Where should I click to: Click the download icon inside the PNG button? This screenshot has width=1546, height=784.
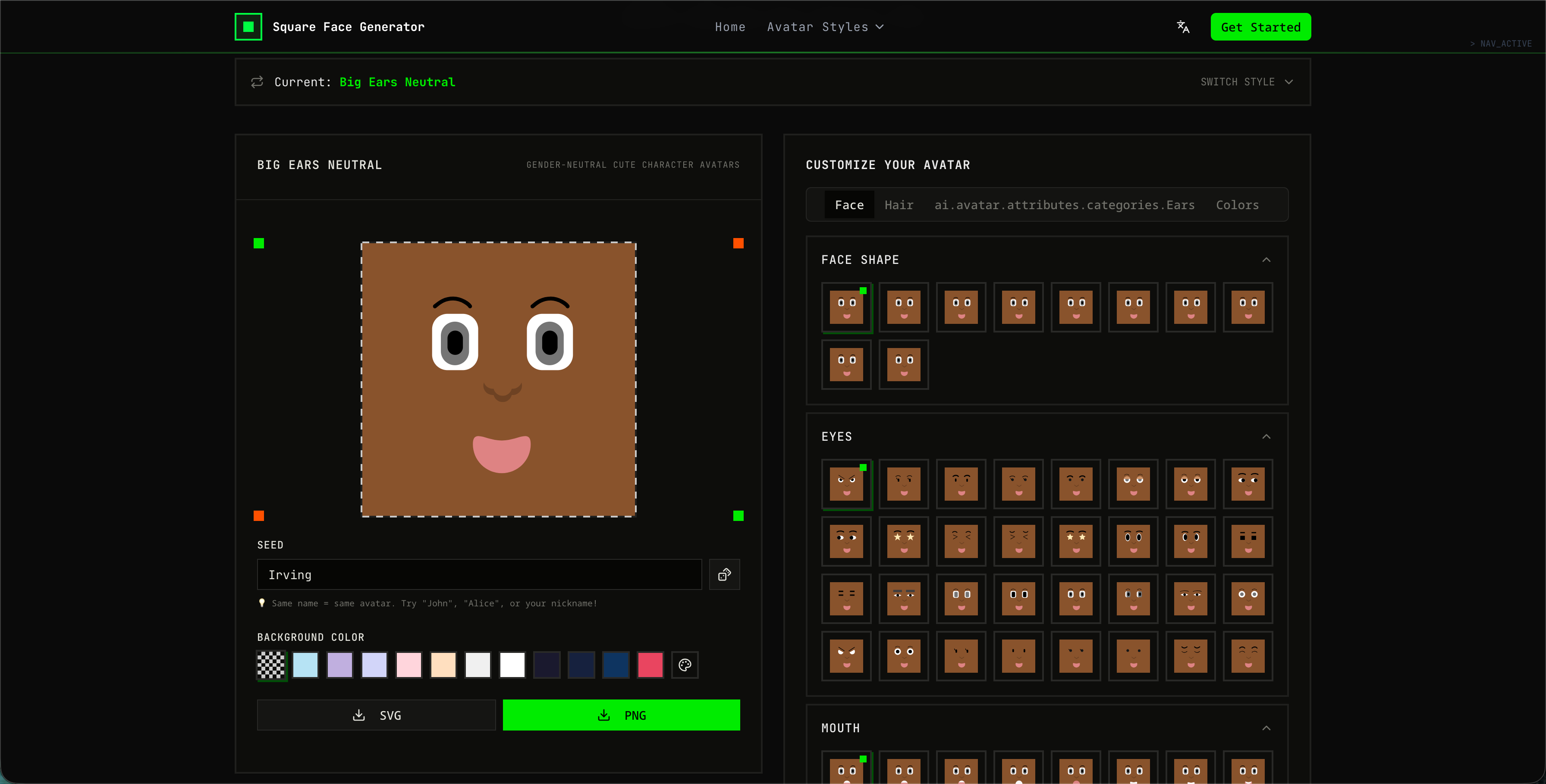(603, 715)
